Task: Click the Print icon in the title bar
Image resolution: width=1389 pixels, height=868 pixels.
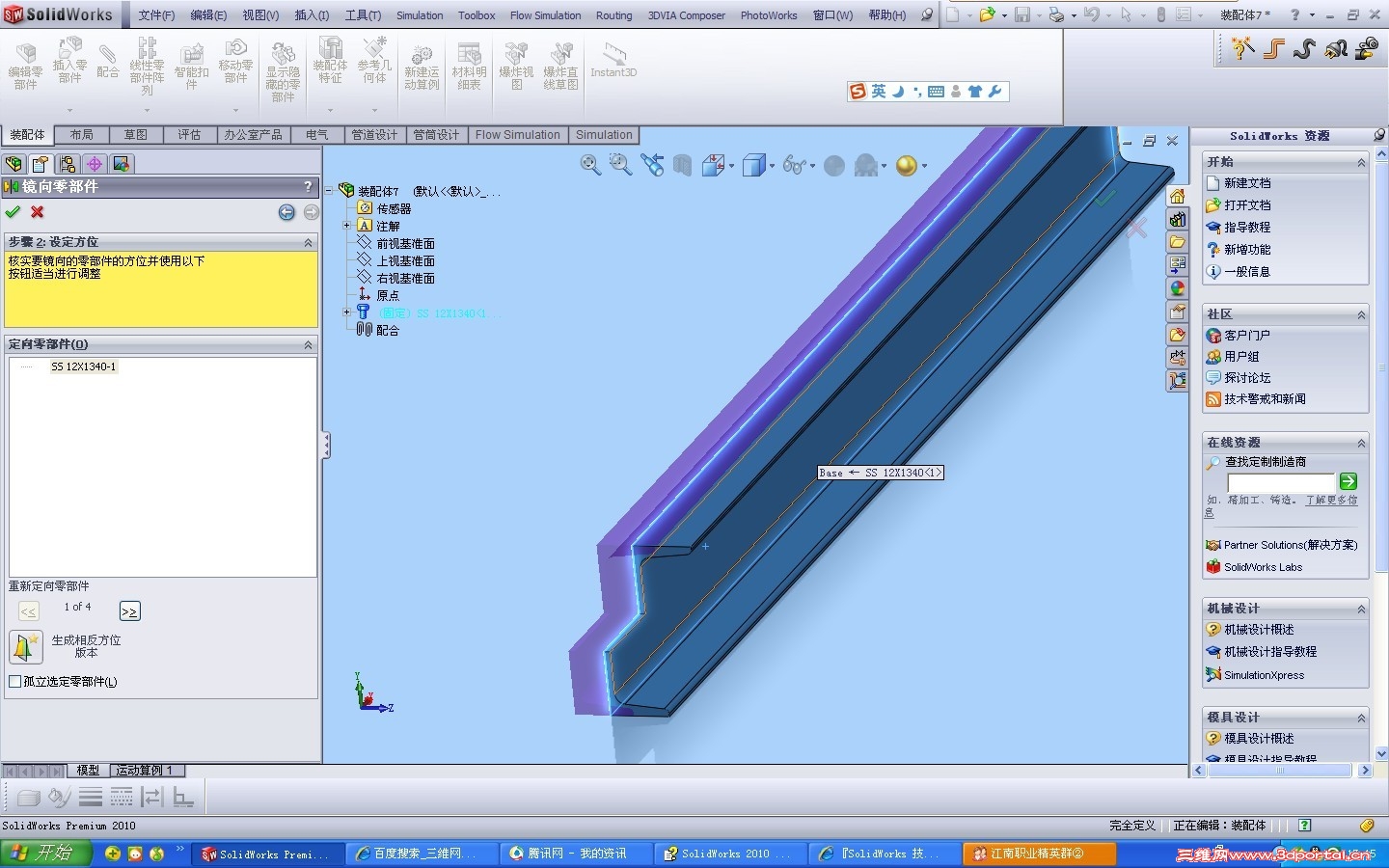Action: coord(1056,14)
